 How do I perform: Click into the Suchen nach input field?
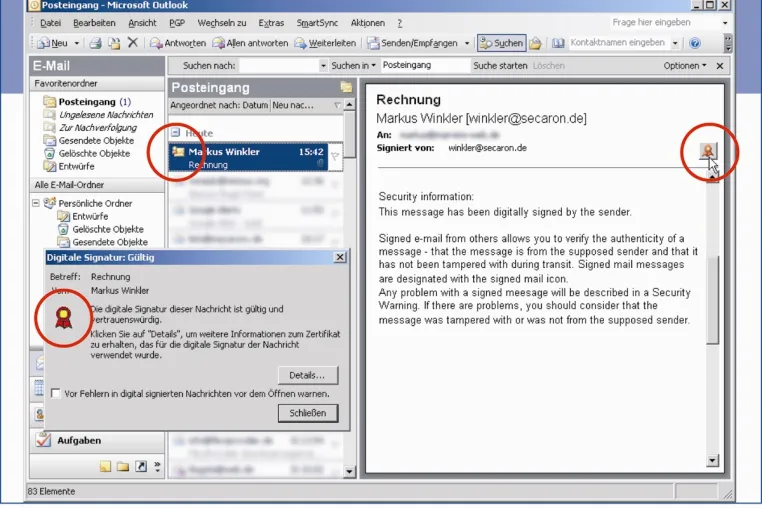(x=279, y=66)
